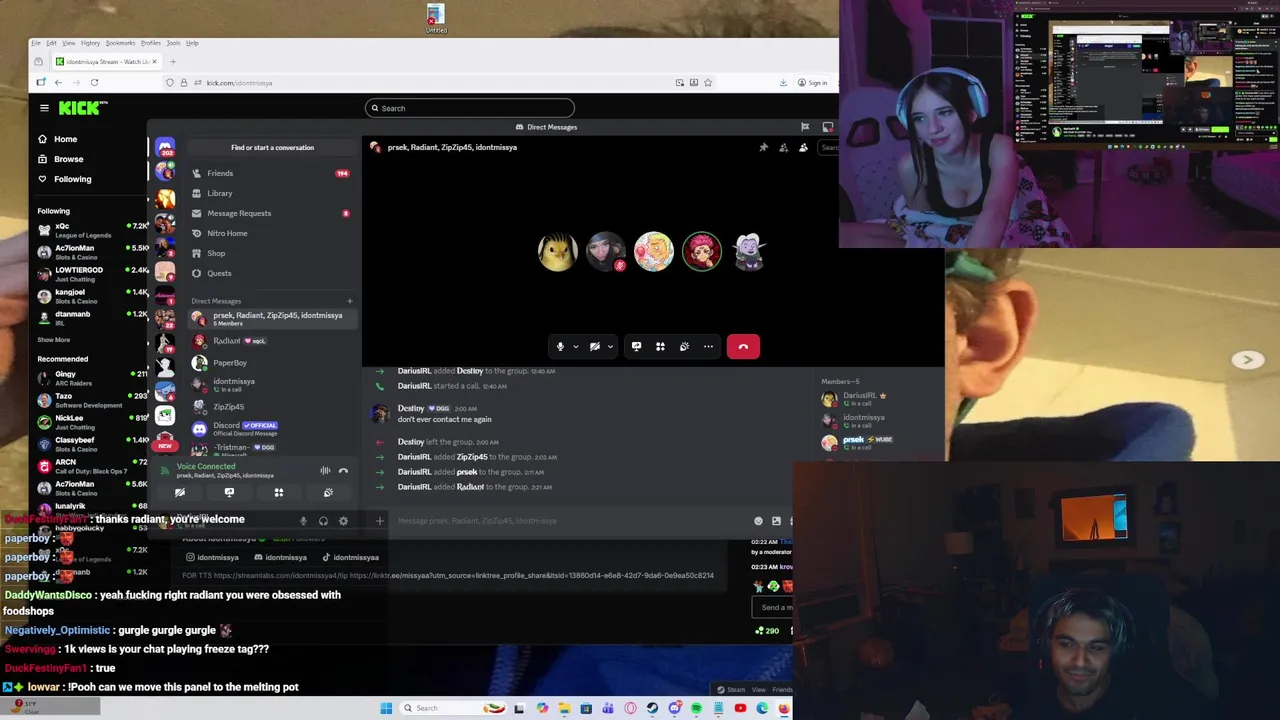
Task: Advance webcam image with right arrow
Action: [1247, 360]
